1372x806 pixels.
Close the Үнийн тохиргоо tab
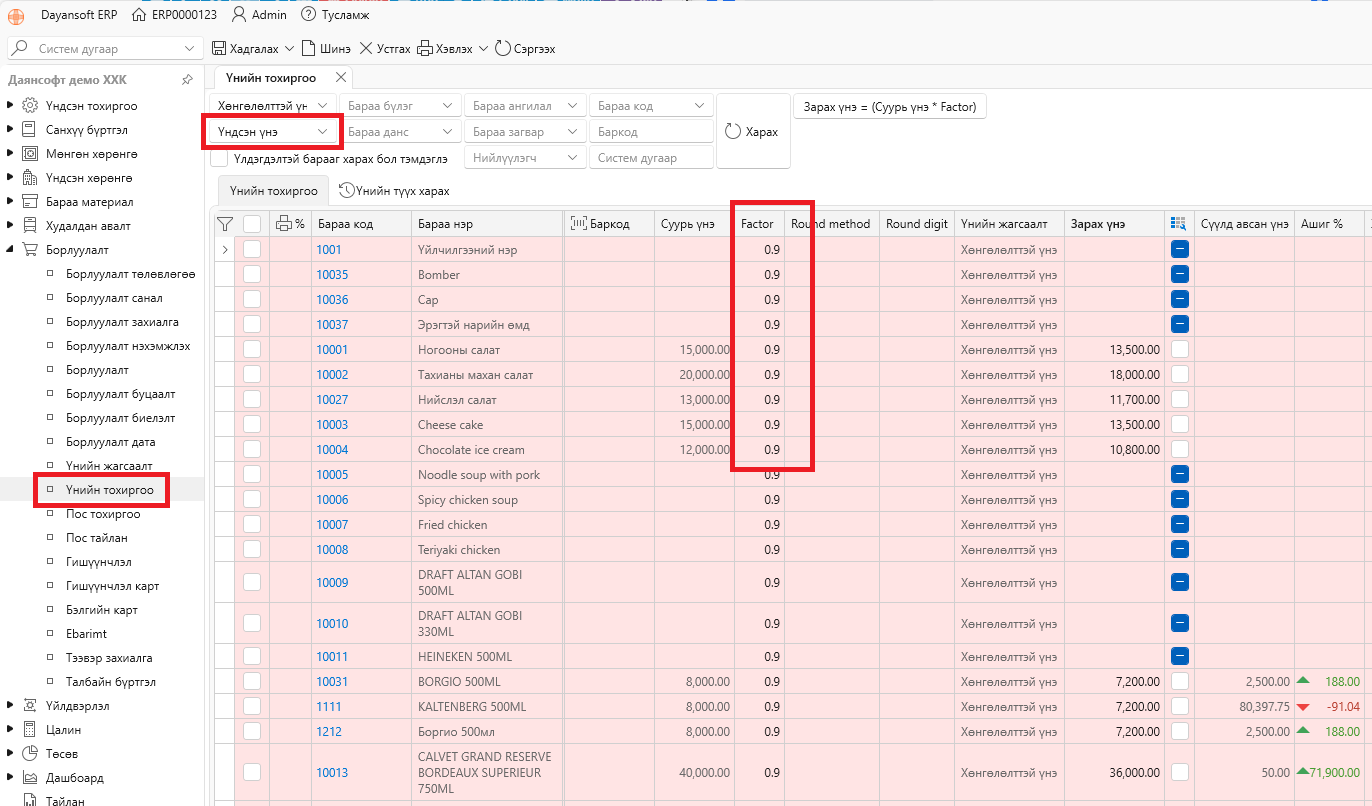tap(341, 77)
